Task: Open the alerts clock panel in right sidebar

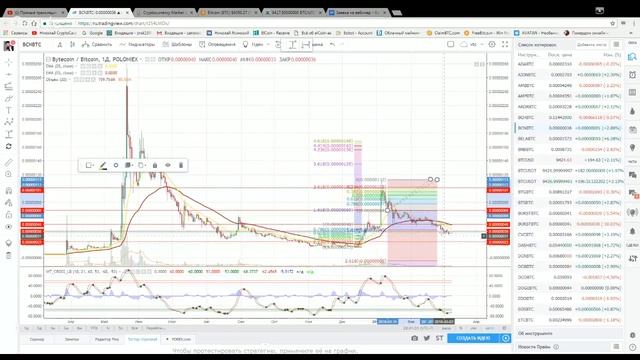Action: (632, 75)
